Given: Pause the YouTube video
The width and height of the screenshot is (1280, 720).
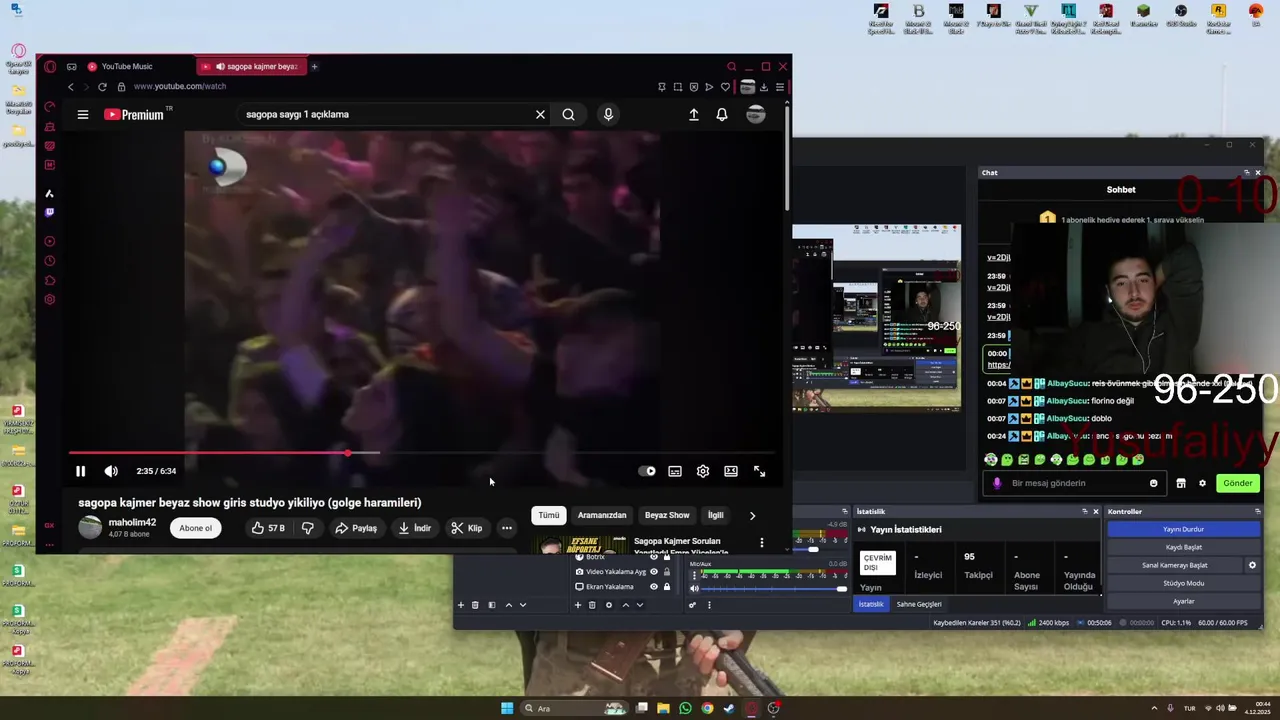Looking at the screenshot, I should [80, 471].
